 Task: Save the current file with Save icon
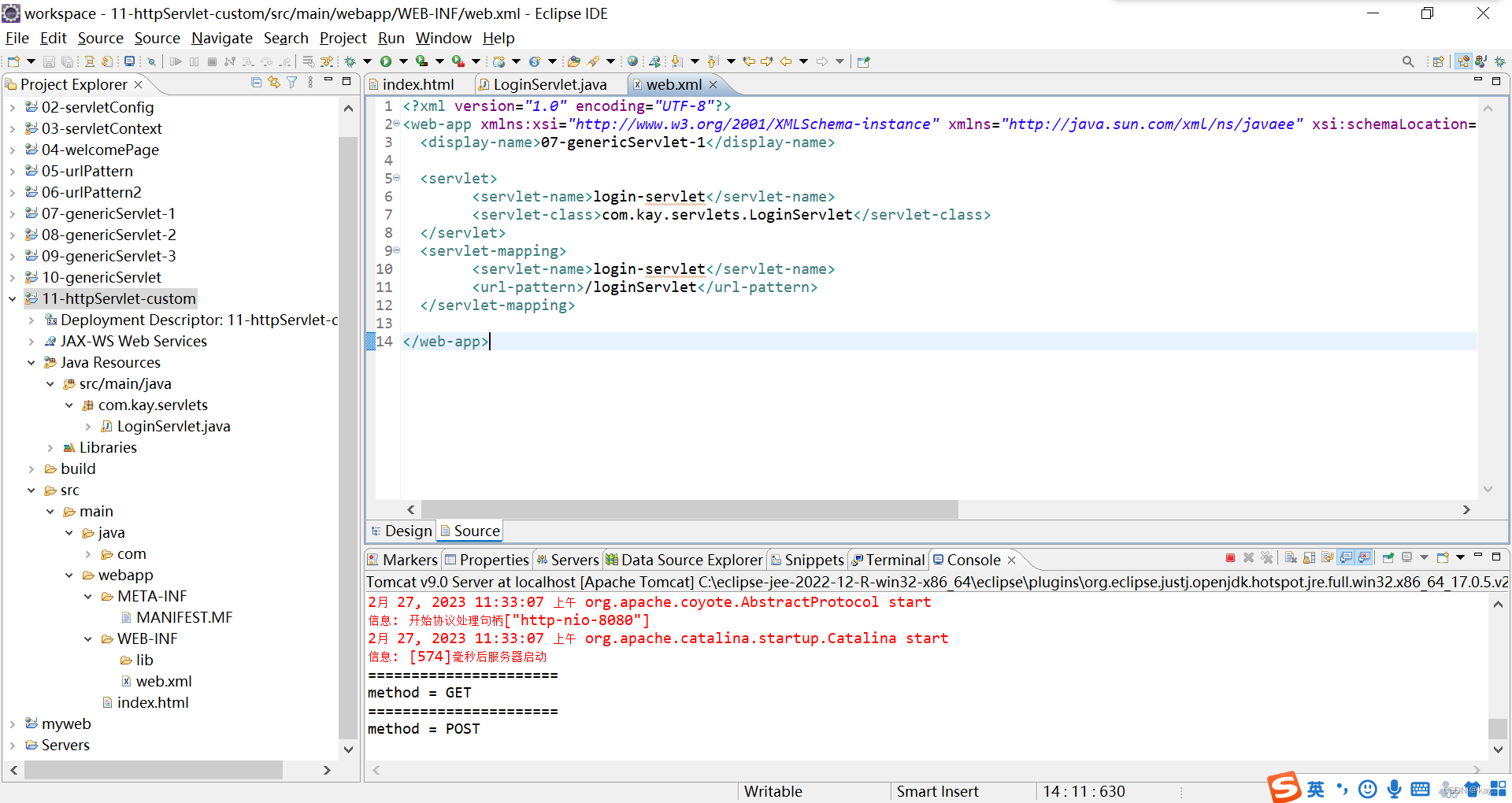(x=49, y=61)
